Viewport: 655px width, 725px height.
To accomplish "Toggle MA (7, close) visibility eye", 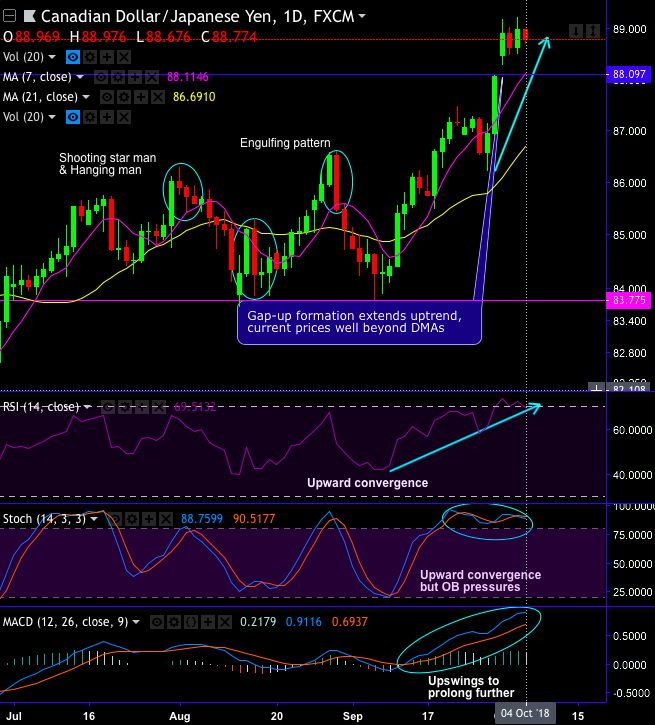I will 101,77.
